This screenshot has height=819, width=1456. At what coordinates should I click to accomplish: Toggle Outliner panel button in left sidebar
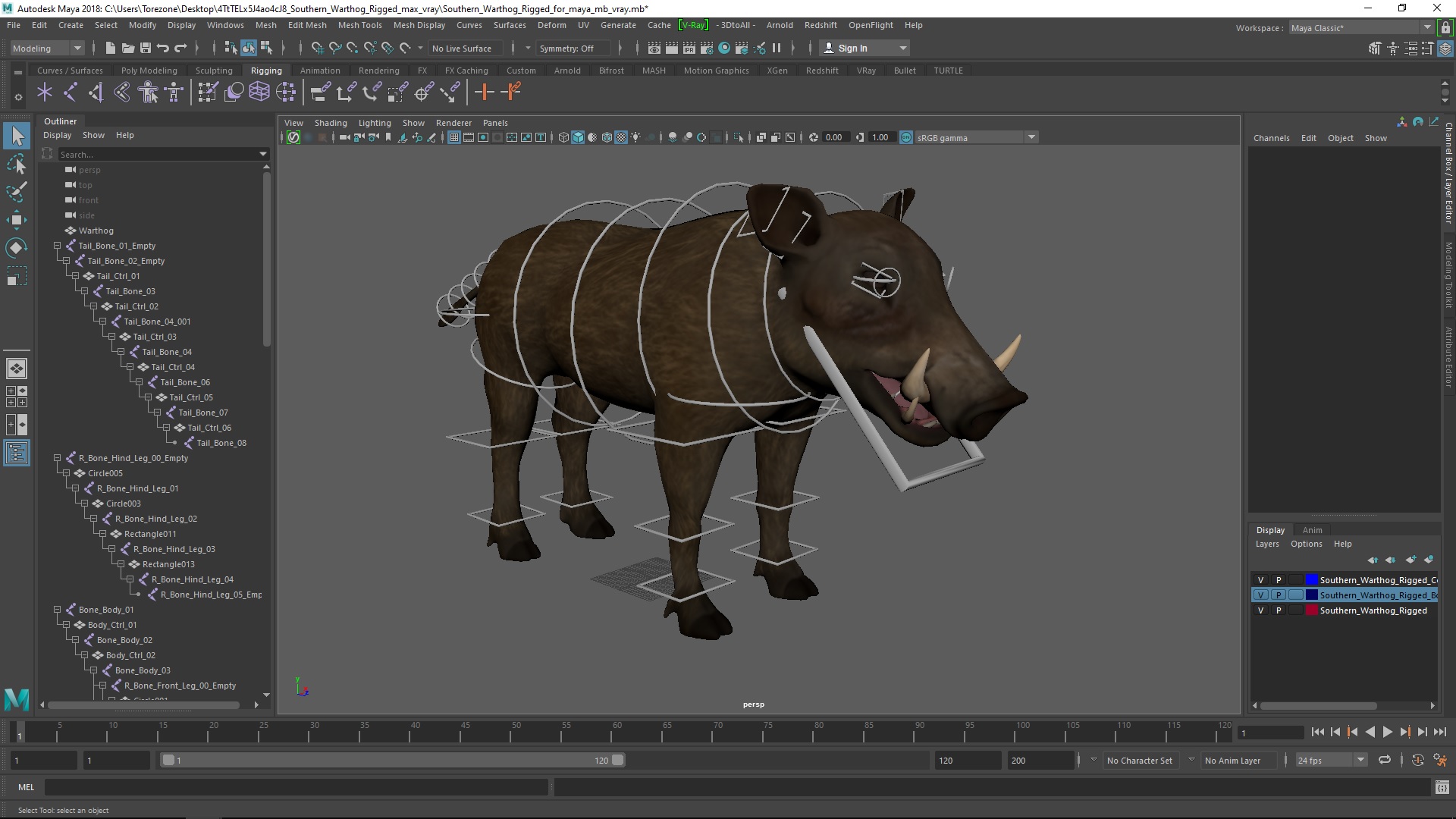pos(16,453)
